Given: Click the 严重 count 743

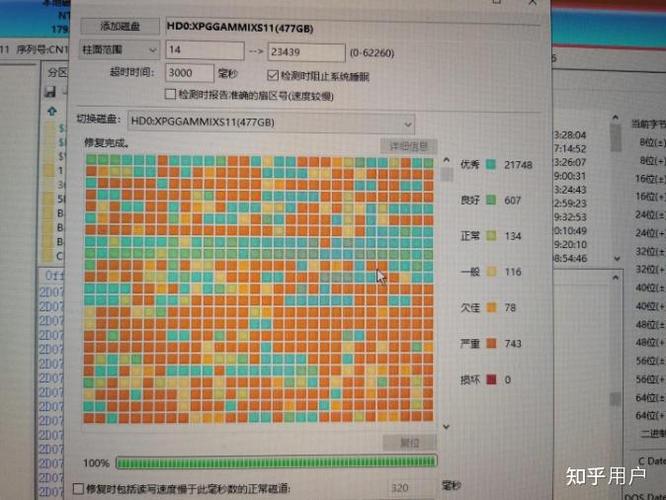Looking at the screenshot, I should coord(513,343).
